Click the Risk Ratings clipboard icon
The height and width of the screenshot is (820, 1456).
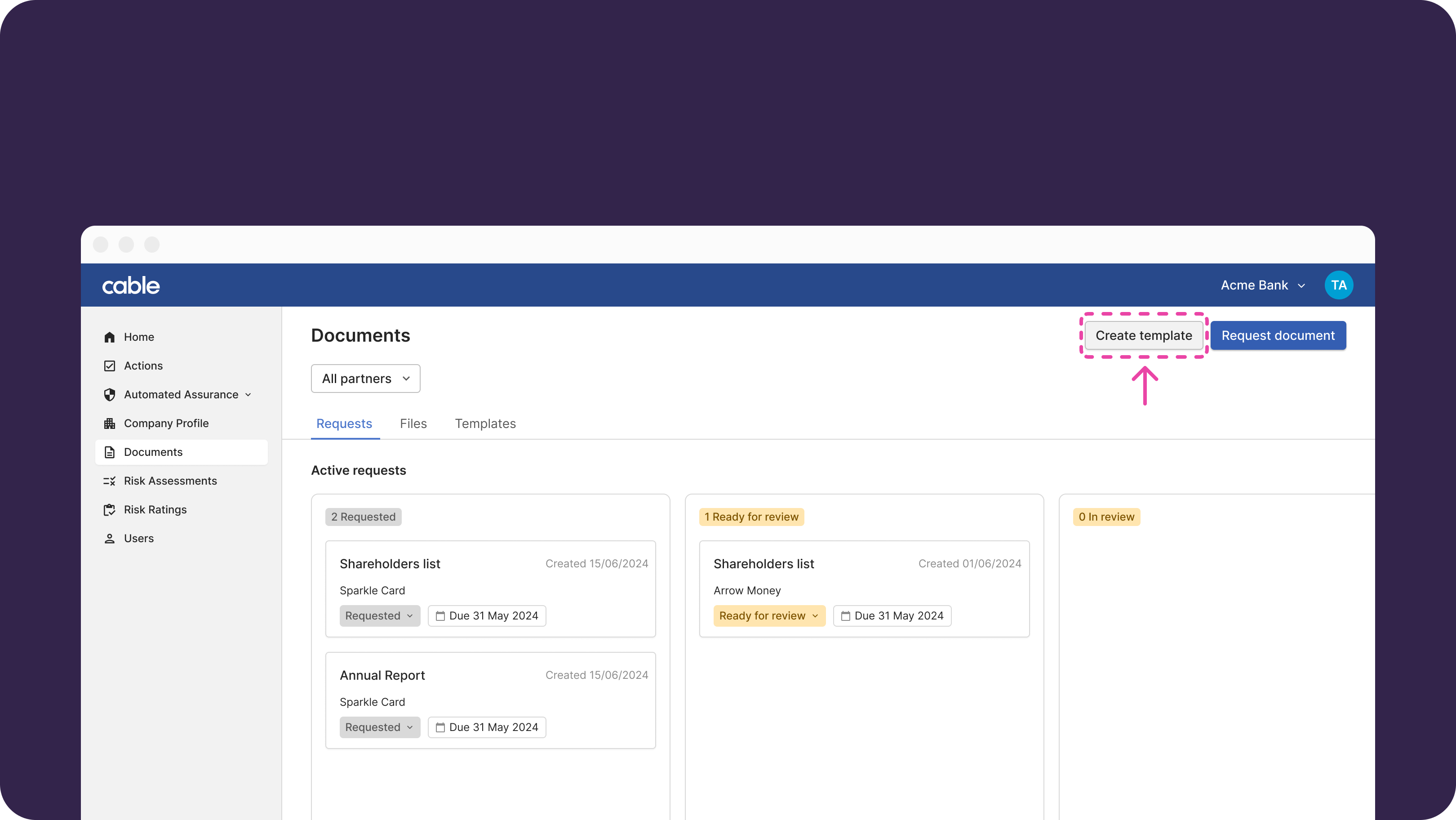[x=110, y=510]
